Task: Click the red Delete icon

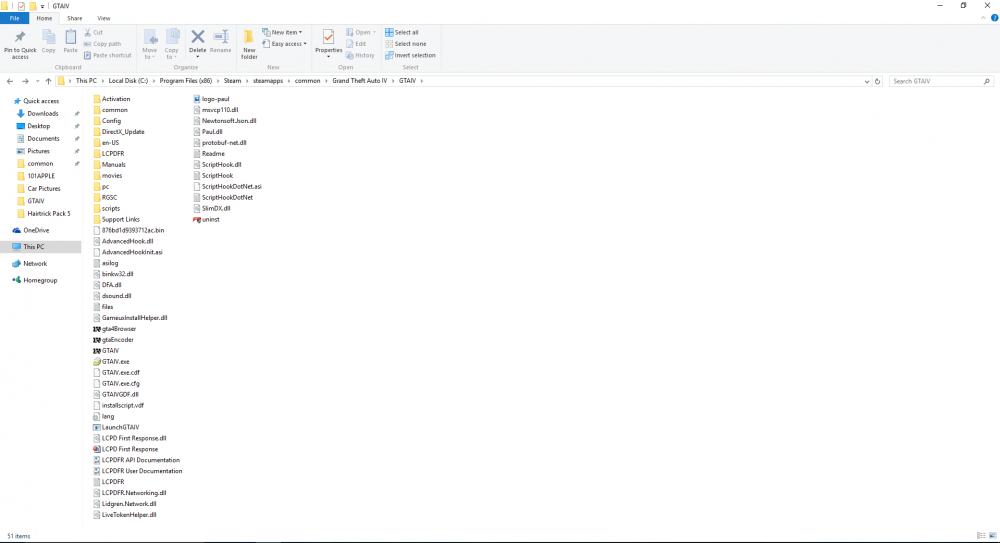Action: tap(198, 37)
